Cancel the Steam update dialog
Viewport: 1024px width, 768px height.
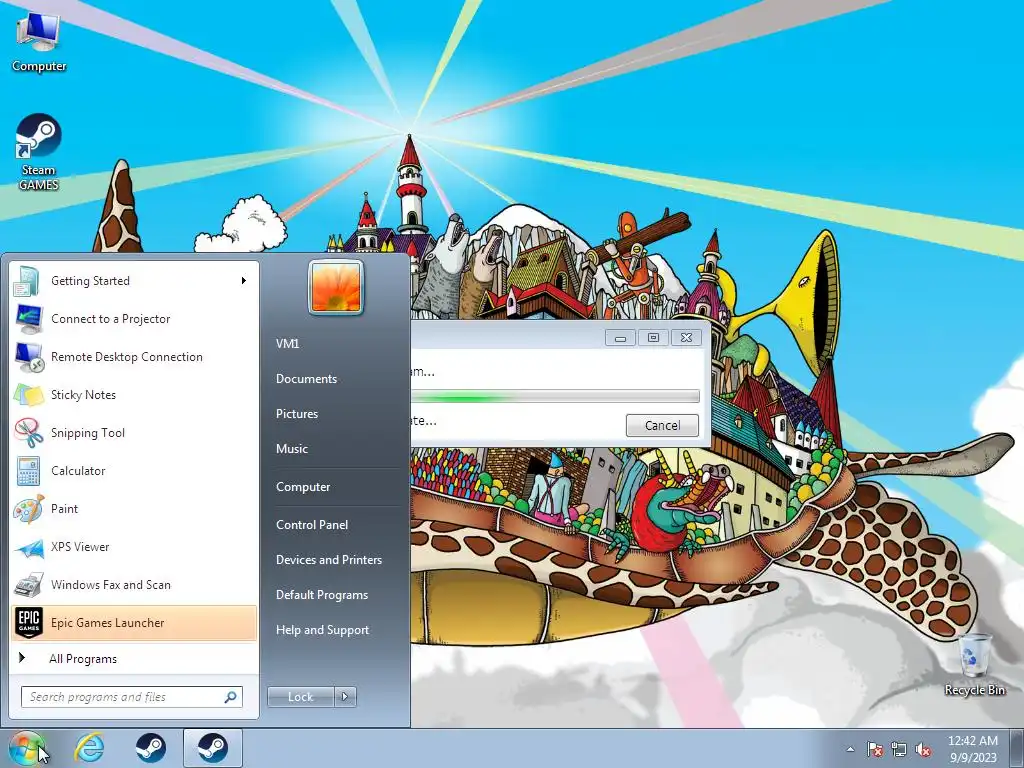[x=662, y=425]
